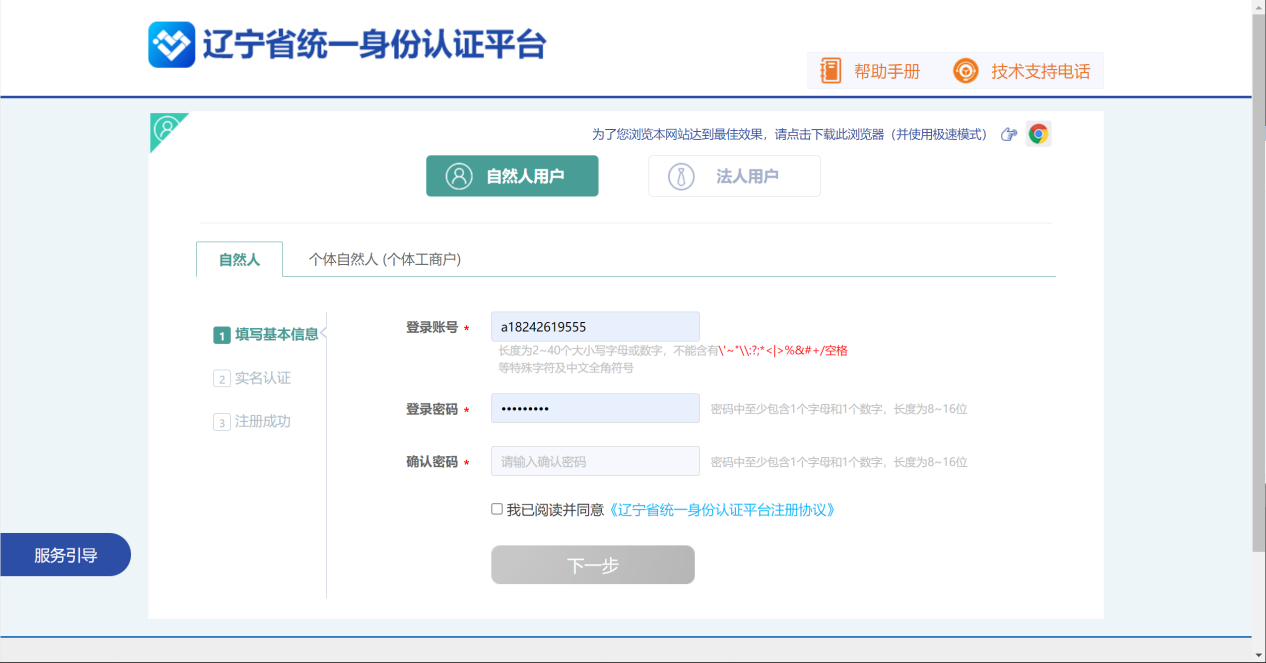Open the 服务引导 side button
This screenshot has height=663, width=1266.
tap(65, 555)
